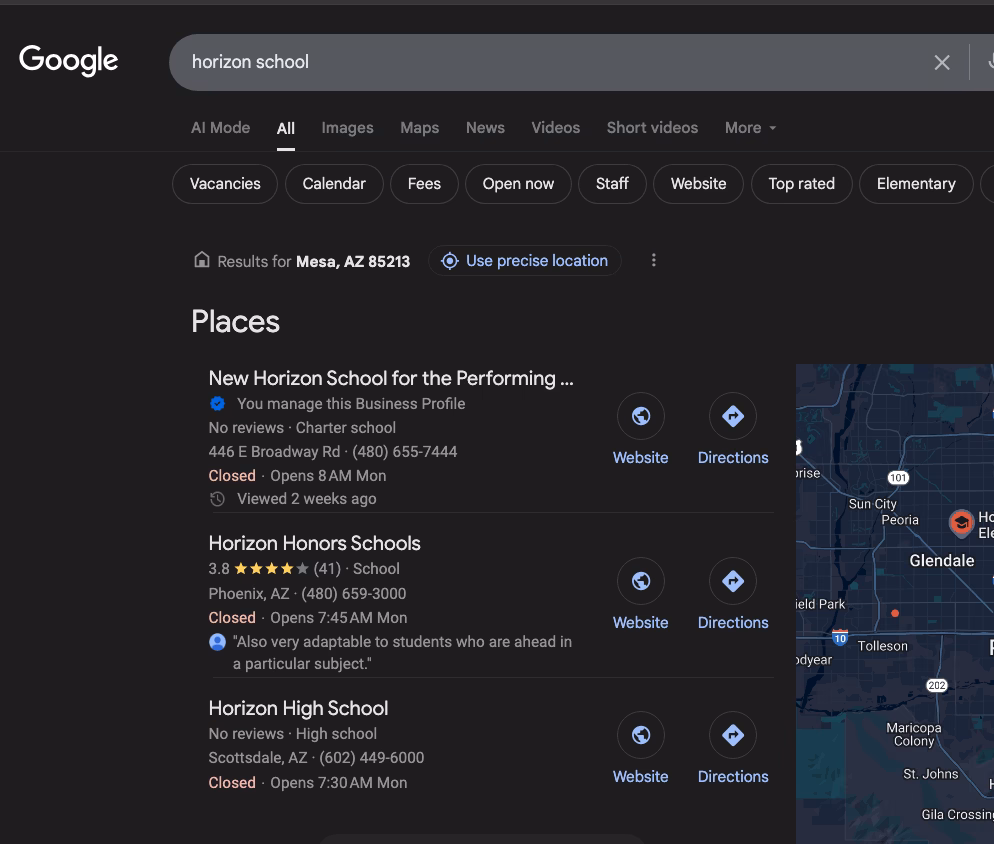Screen dimensions: 994x844
Task: Open Directions for New Horizon School
Action: click(733, 416)
